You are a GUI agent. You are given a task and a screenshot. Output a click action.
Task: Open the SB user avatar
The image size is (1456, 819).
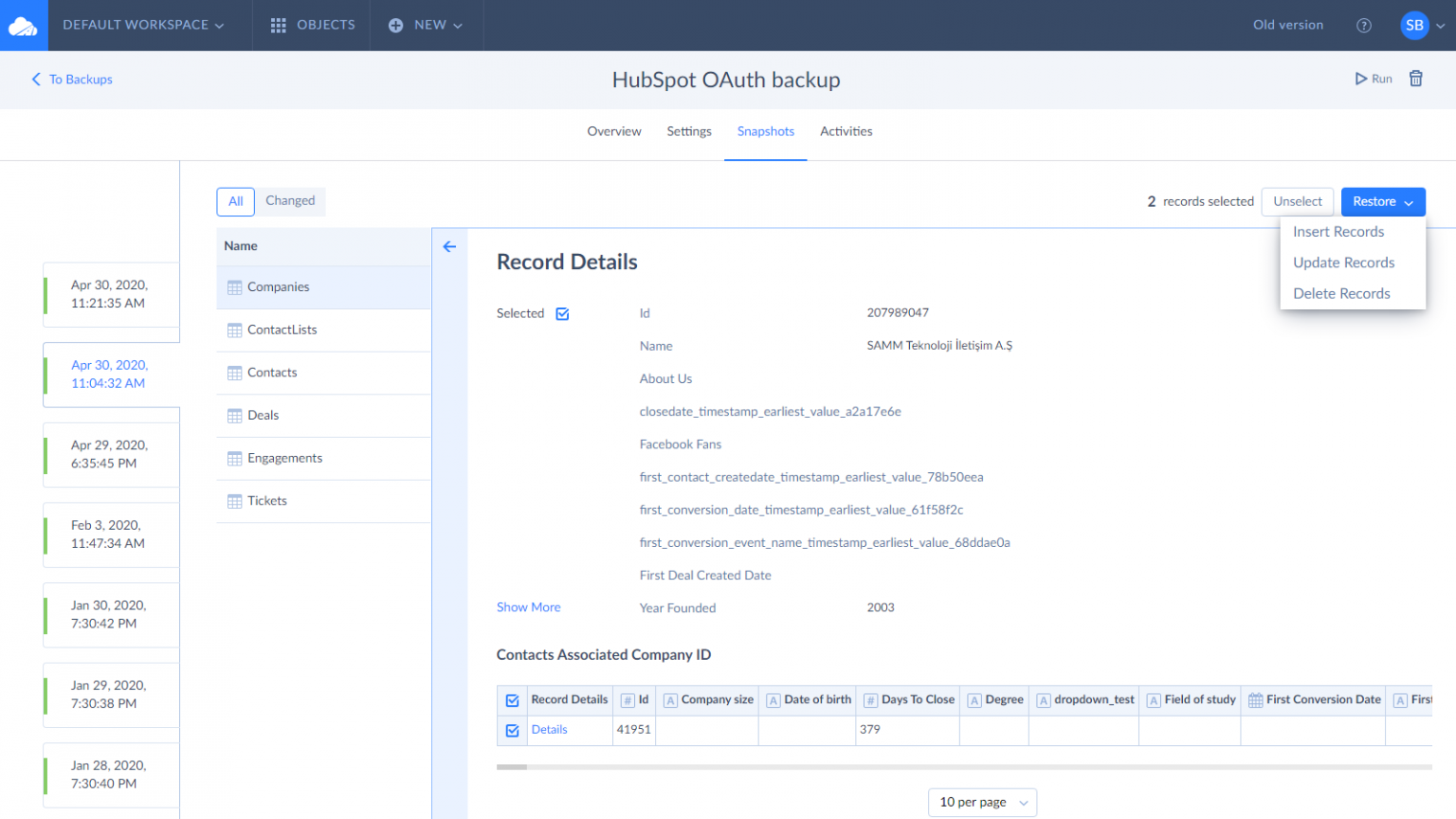1414,26
